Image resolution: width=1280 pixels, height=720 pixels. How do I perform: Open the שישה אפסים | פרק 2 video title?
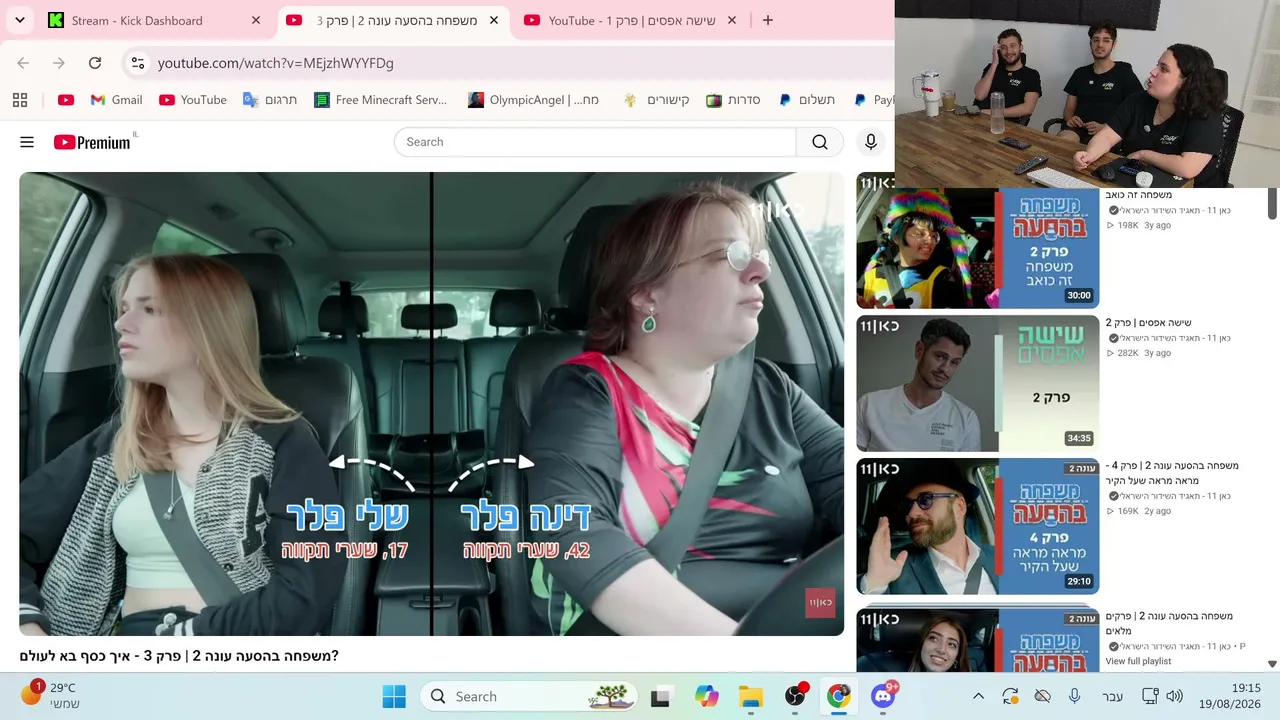click(x=1148, y=323)
